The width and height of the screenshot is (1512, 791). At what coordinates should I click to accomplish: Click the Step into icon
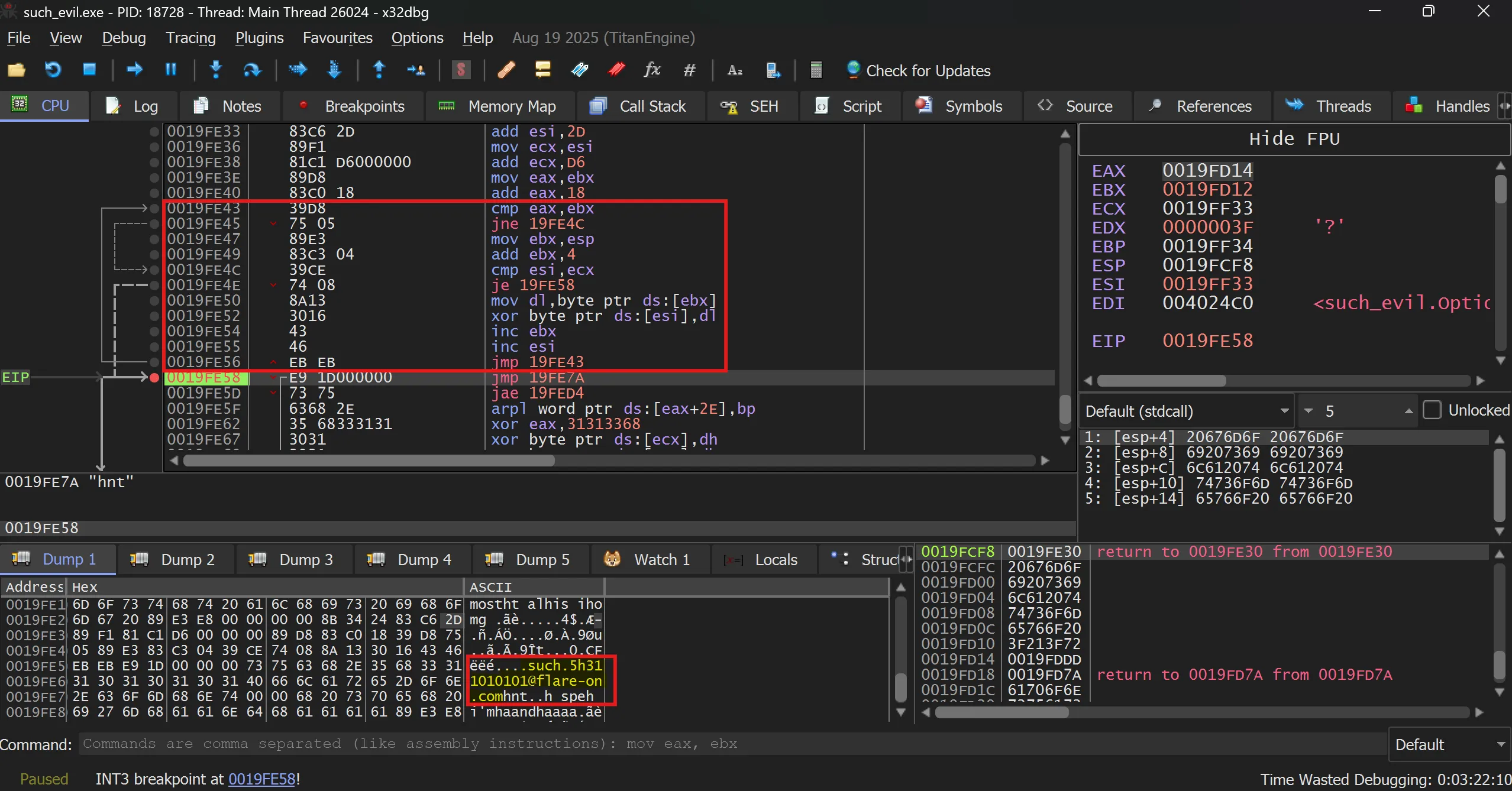click(x=216, y=70)
